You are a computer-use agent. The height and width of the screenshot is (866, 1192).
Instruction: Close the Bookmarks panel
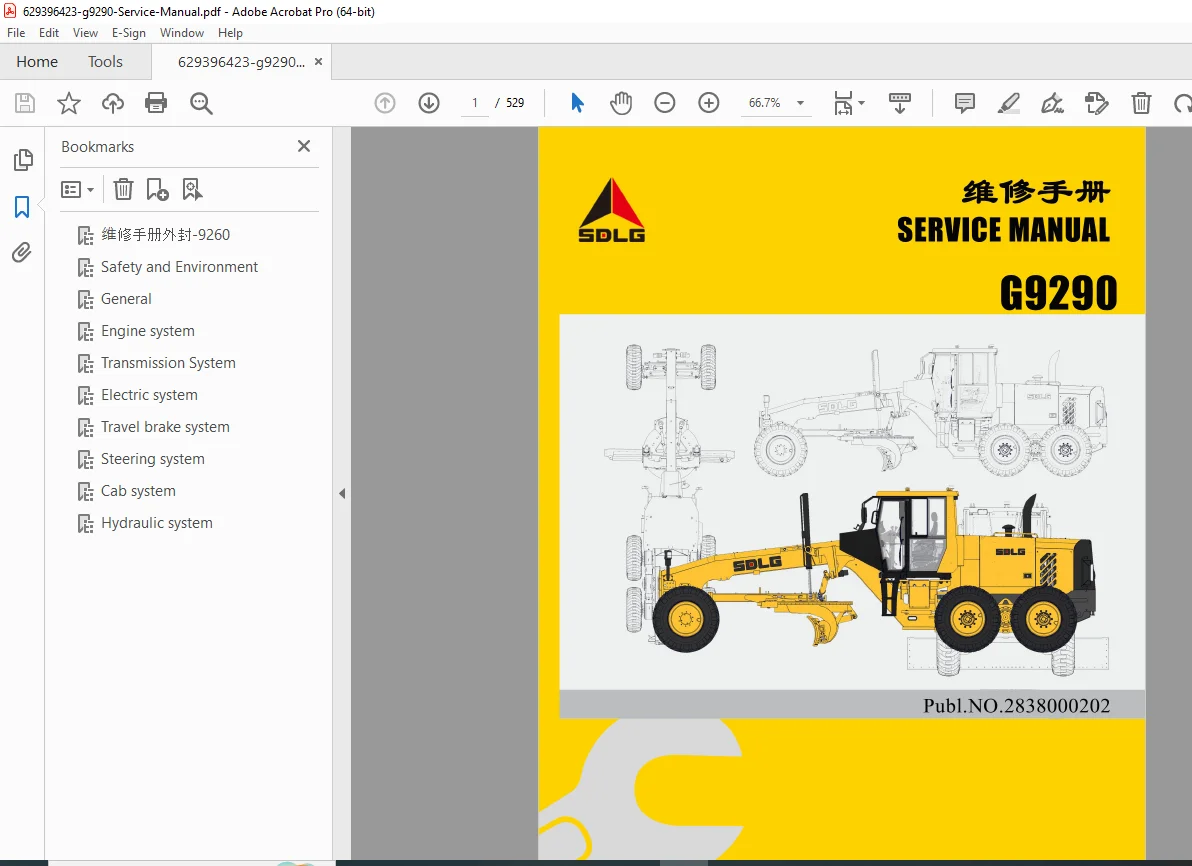(x=304, y=146)
